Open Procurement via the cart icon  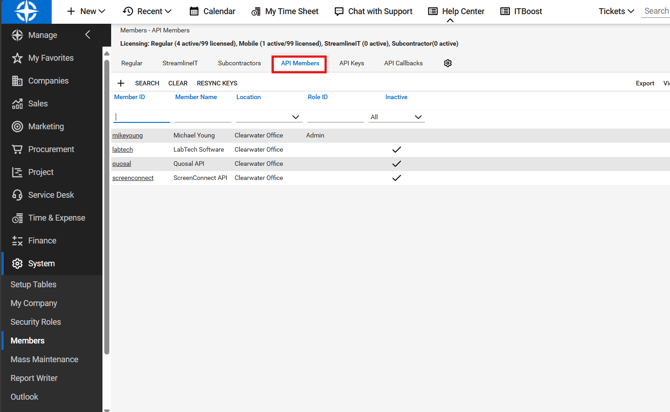click(17, 149)
